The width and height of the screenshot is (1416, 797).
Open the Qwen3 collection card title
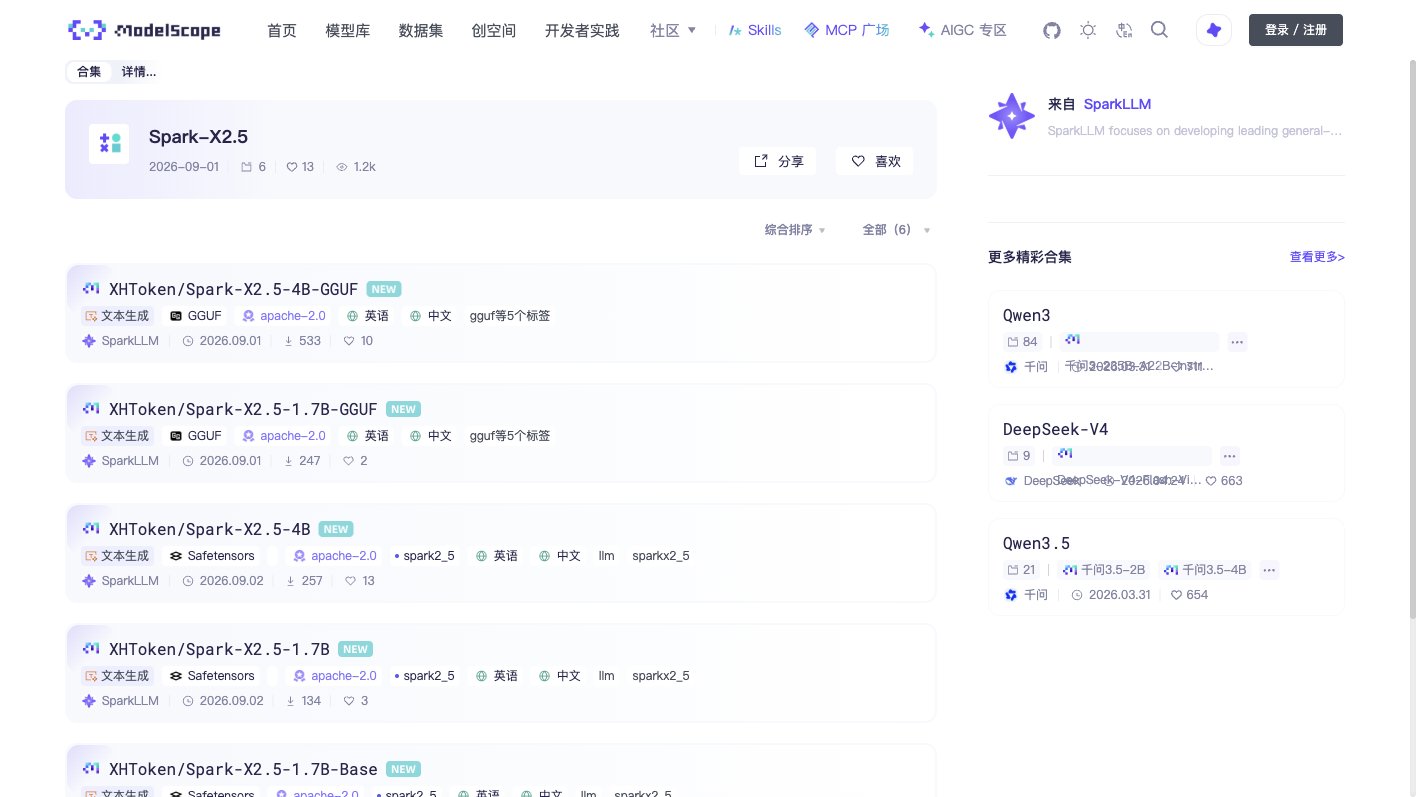click(x=1027, y=315)
